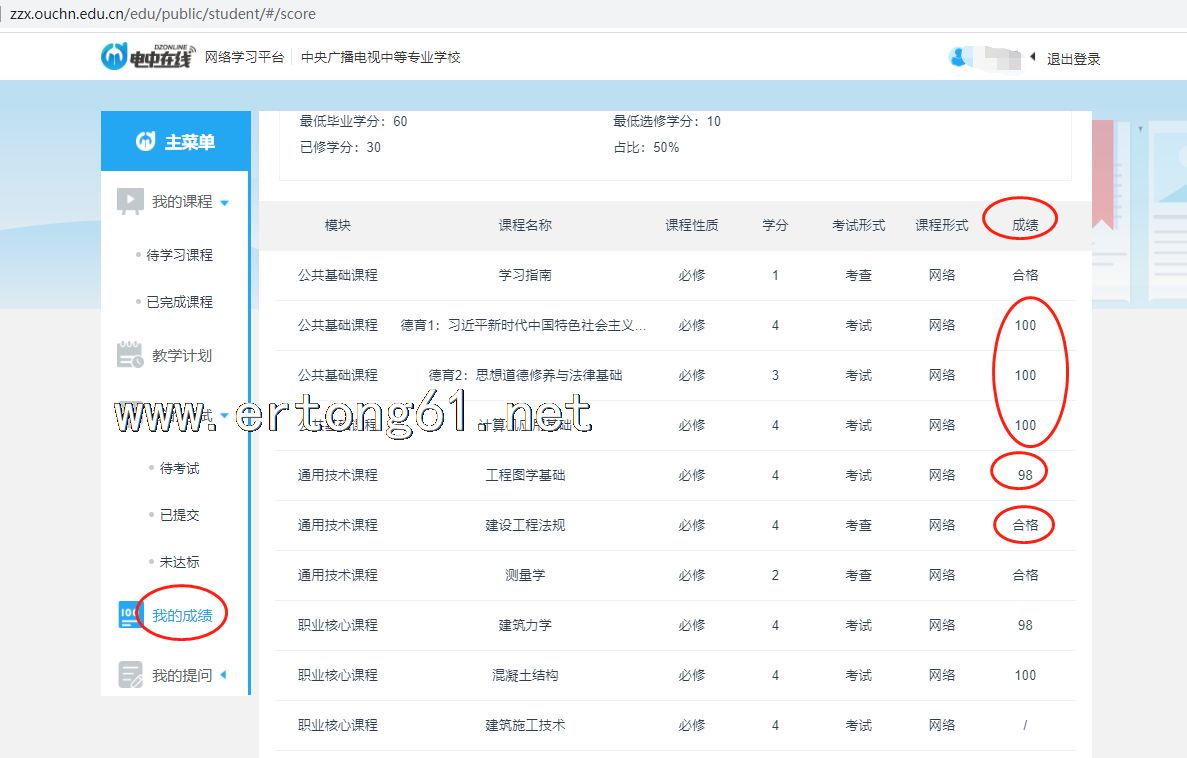Select 待考试 in the sidebar
Image resolution: width=1187 pixels, height=758 pixels.
180,468
